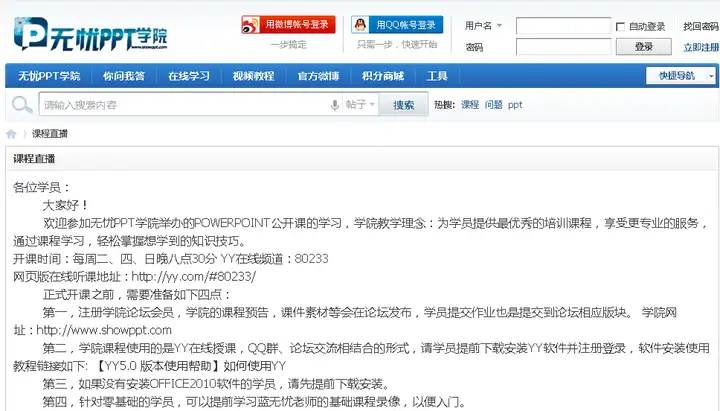Open the 无忧PPT学院 nav tab

coord(49,76)
